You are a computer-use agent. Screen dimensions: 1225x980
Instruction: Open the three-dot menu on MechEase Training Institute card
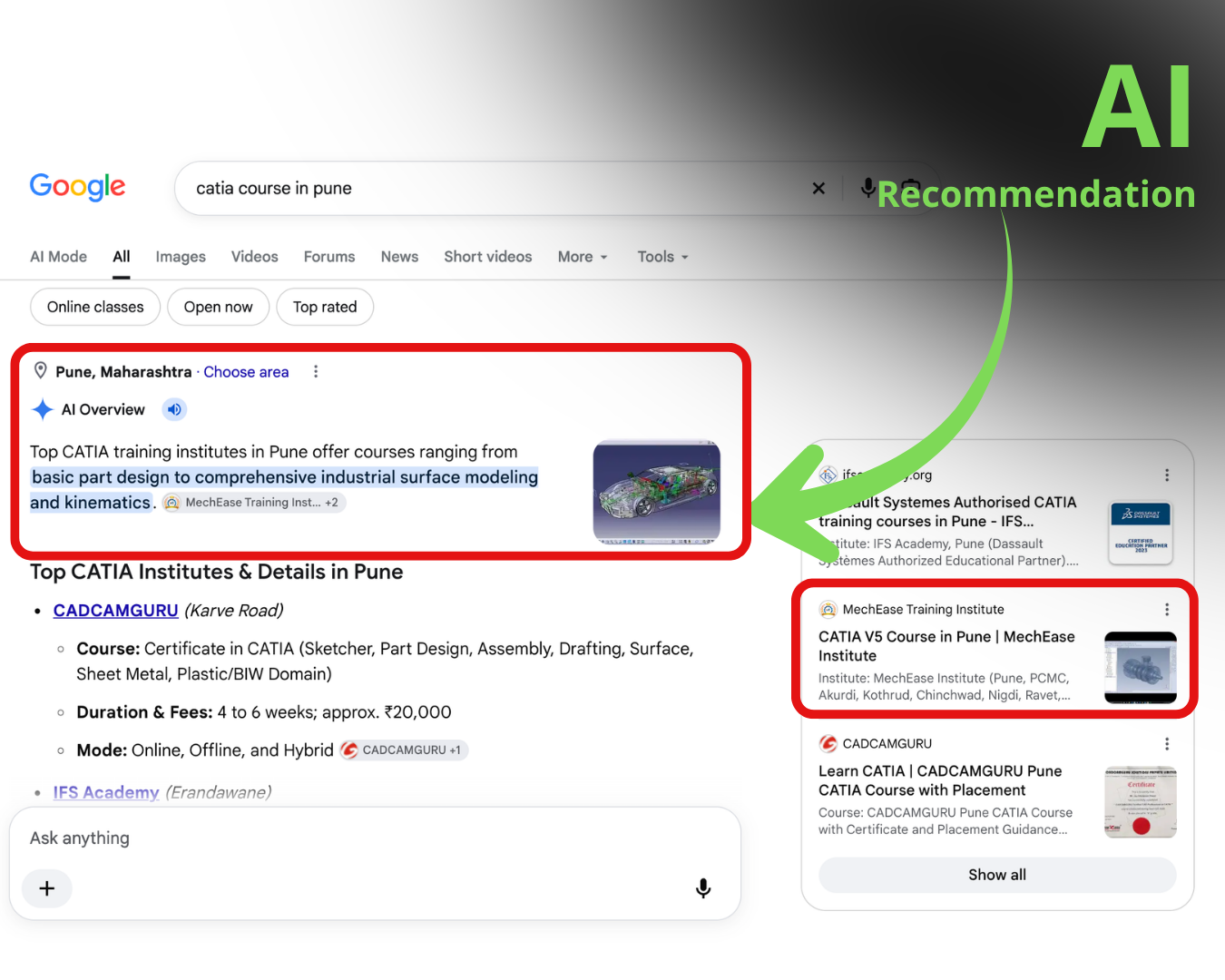click(1167, 609)
